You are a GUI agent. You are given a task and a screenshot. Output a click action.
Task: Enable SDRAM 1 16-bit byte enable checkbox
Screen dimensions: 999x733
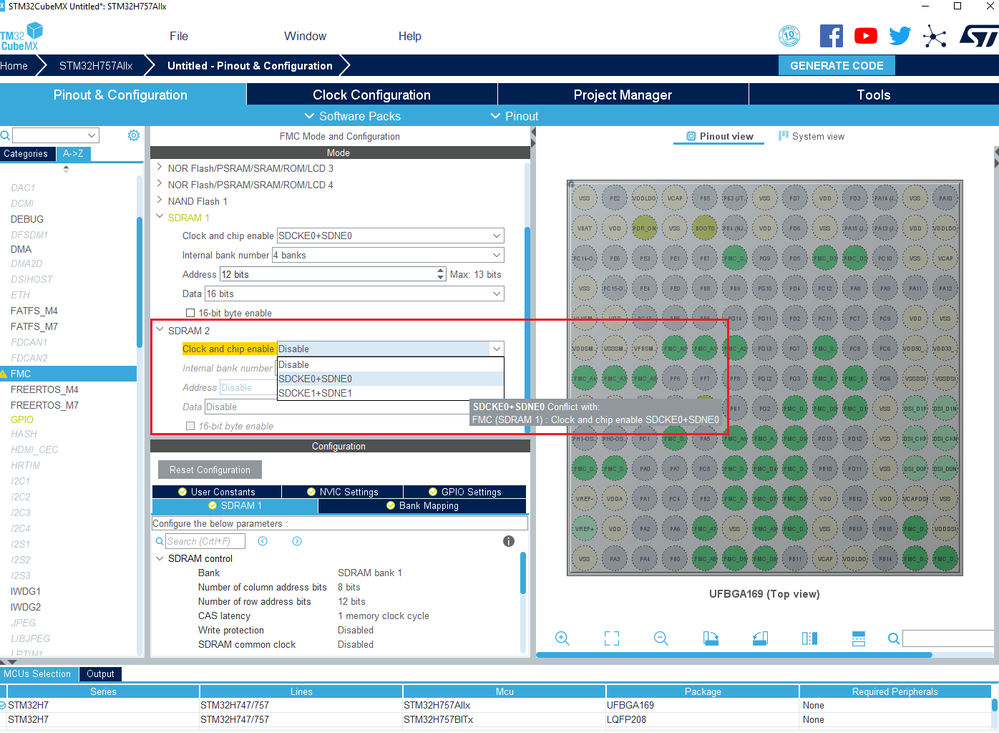coord(190,313)
